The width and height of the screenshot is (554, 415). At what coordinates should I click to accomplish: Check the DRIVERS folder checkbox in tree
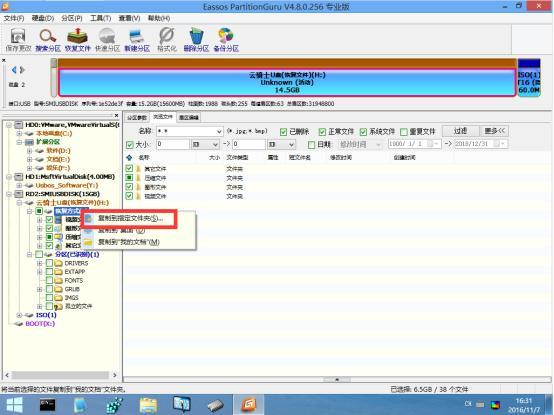49,263
